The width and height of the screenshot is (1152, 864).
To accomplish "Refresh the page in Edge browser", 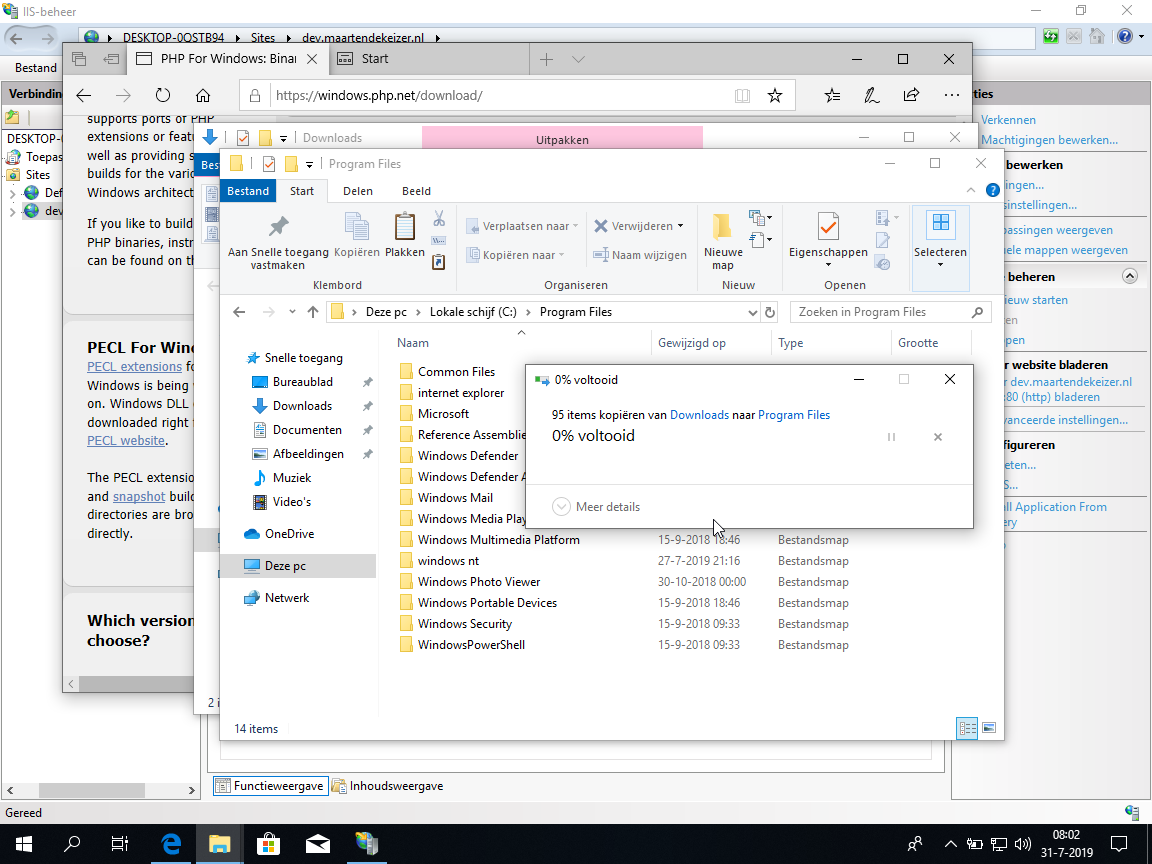I will coord(162,96).
